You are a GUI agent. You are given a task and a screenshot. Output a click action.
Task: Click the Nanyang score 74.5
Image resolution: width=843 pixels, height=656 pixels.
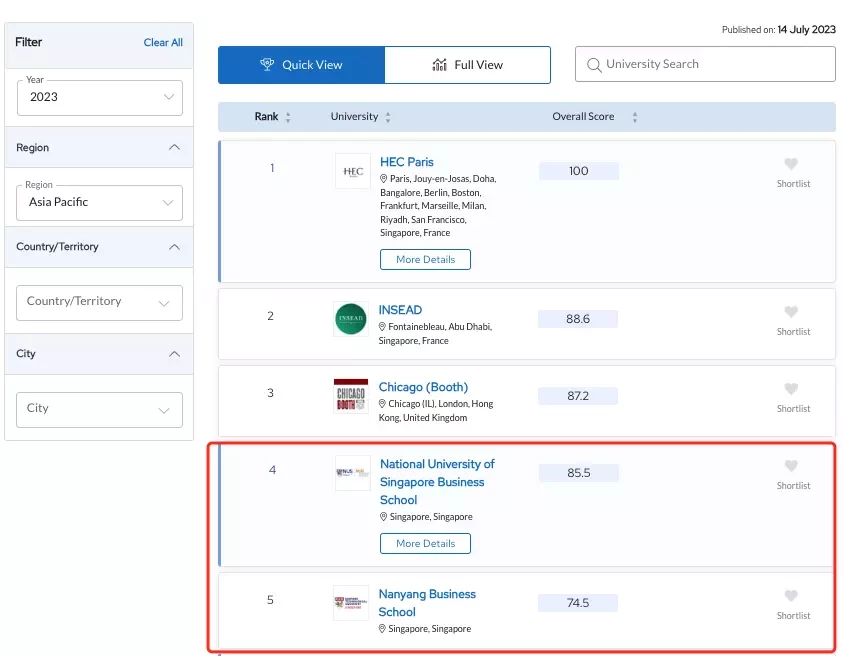click(x=577, y=603)
